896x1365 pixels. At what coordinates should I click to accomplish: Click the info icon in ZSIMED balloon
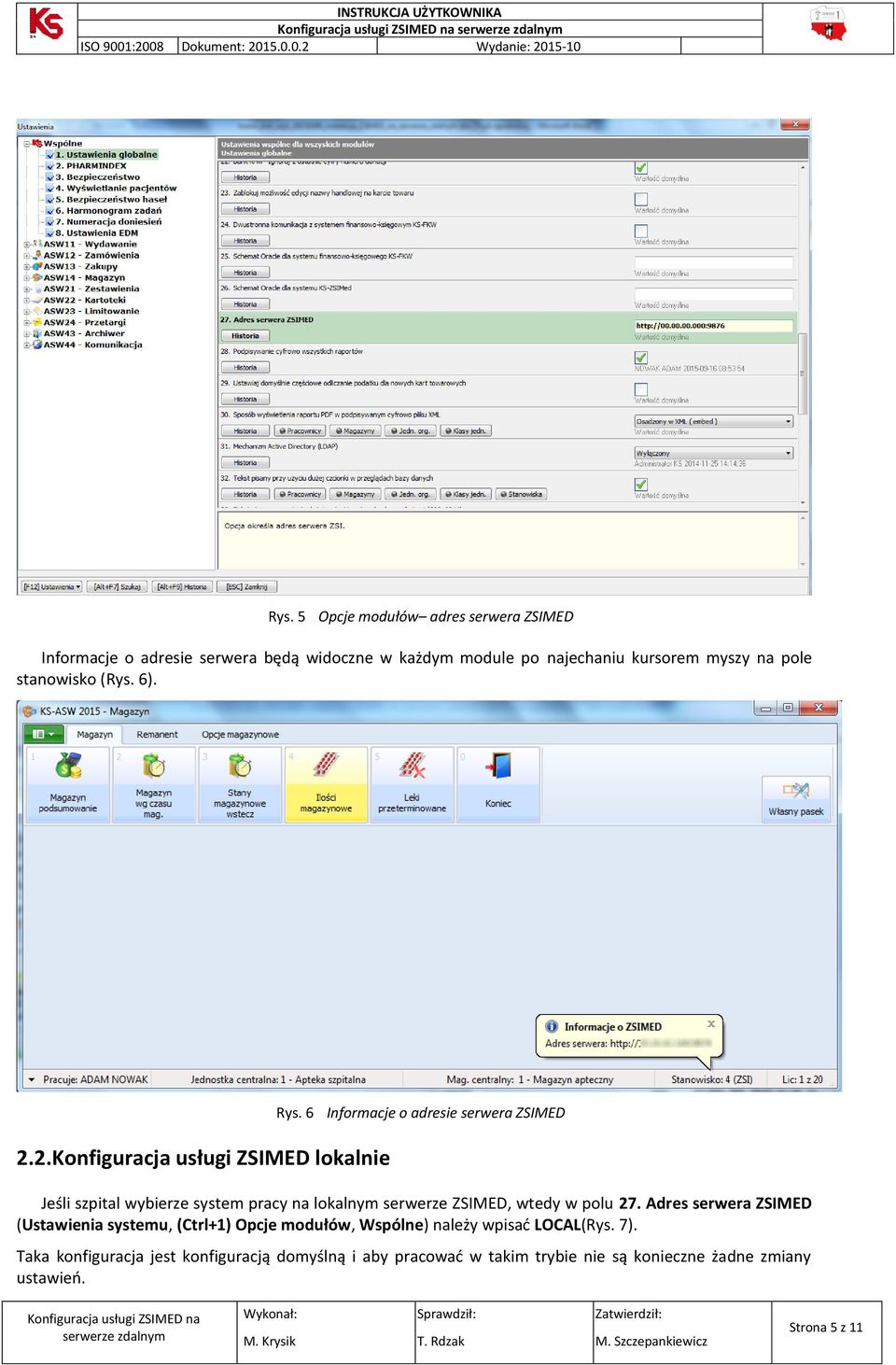pos(552,1026)
